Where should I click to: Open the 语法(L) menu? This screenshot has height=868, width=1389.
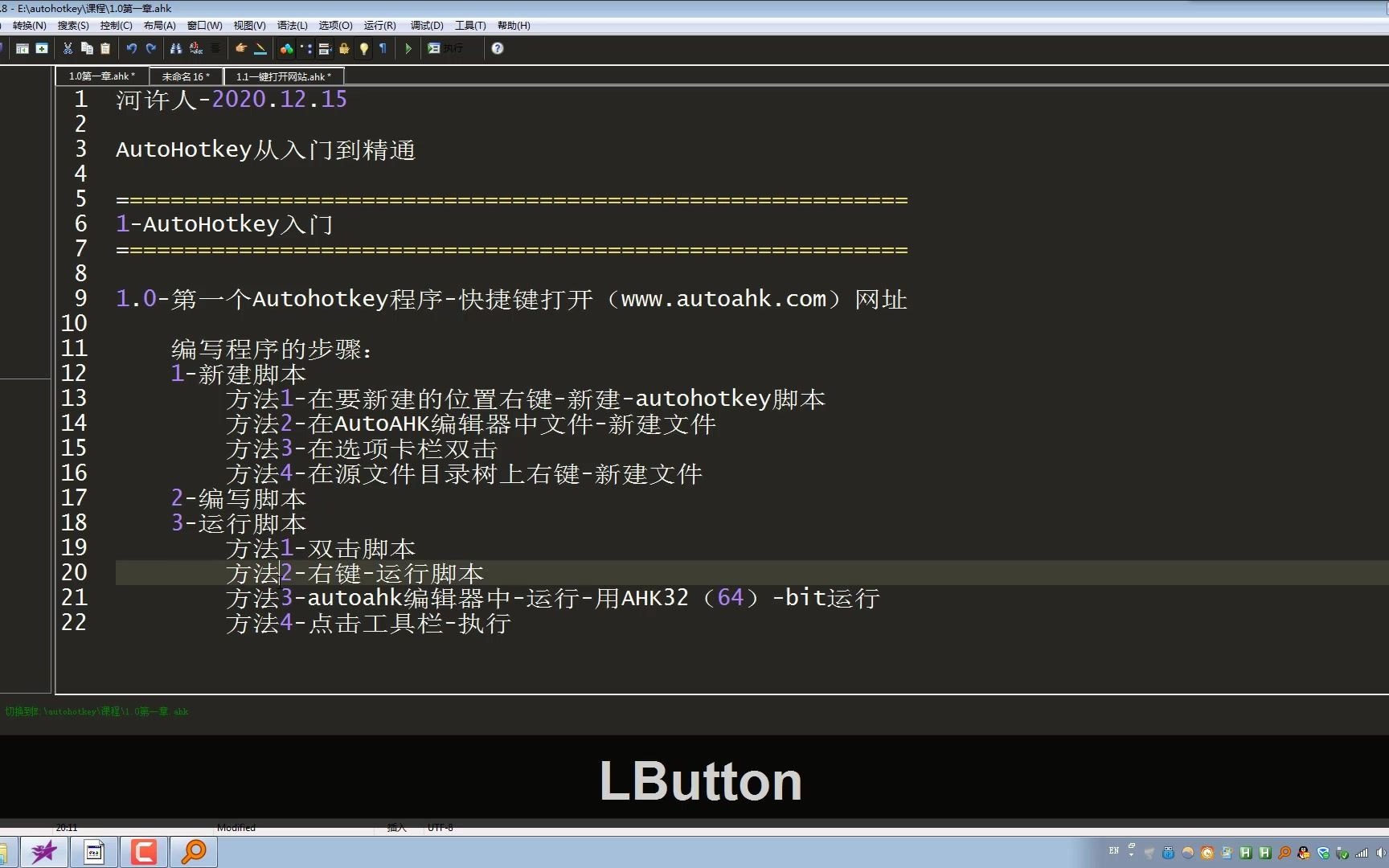(x=293, y=26)
